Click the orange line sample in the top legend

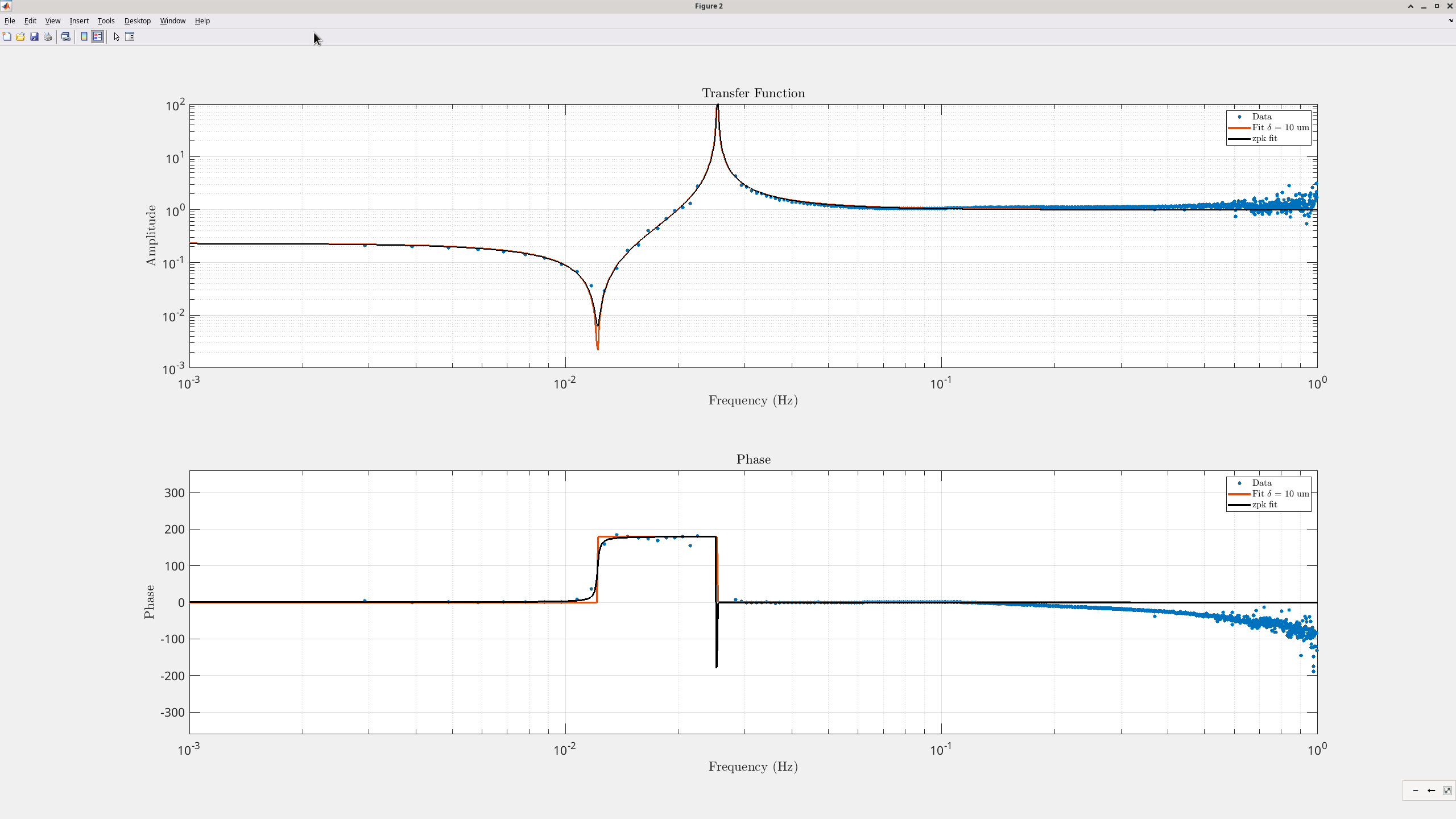1239,128
